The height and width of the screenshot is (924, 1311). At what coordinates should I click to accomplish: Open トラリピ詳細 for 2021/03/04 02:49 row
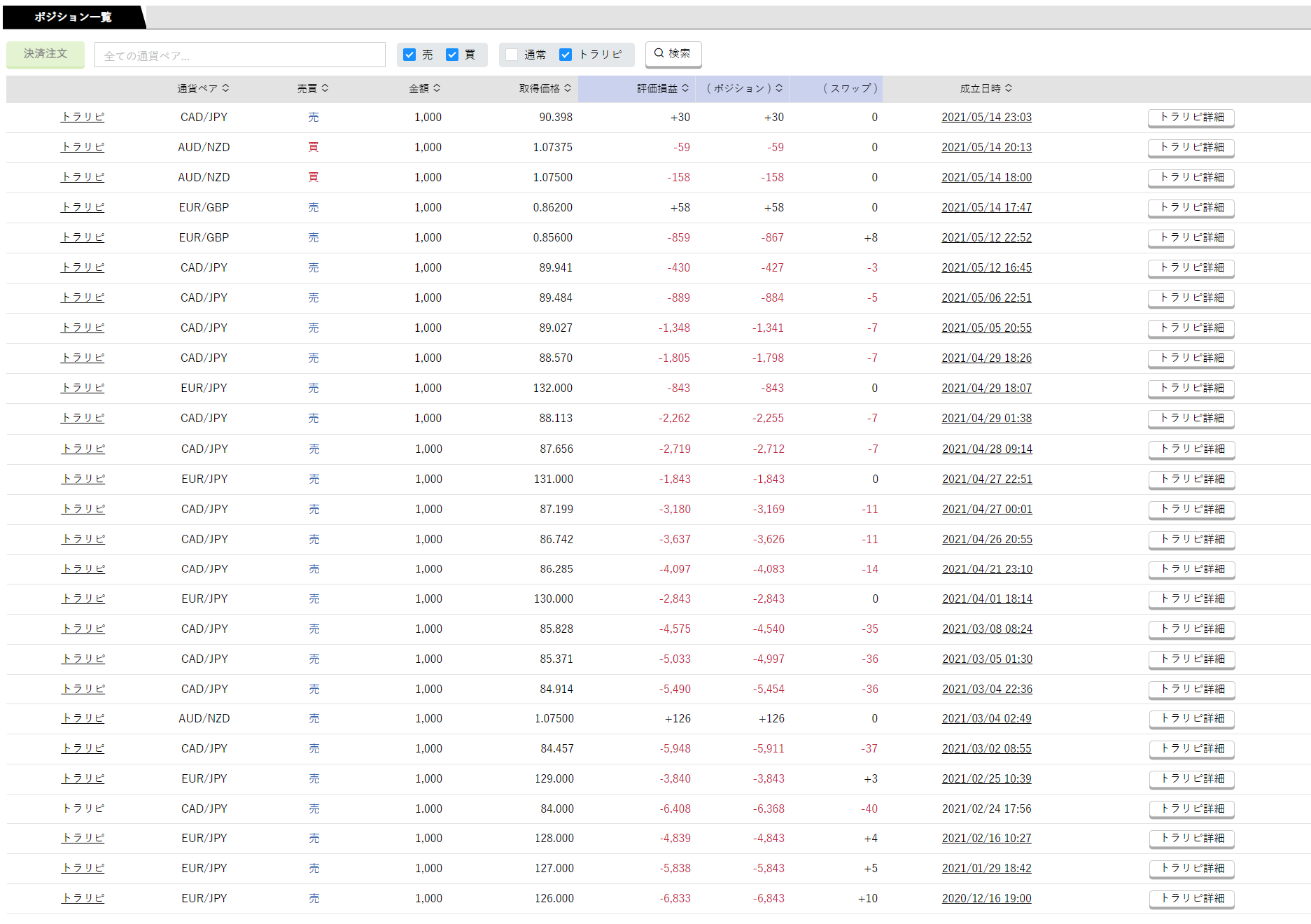click(1192, 719)
